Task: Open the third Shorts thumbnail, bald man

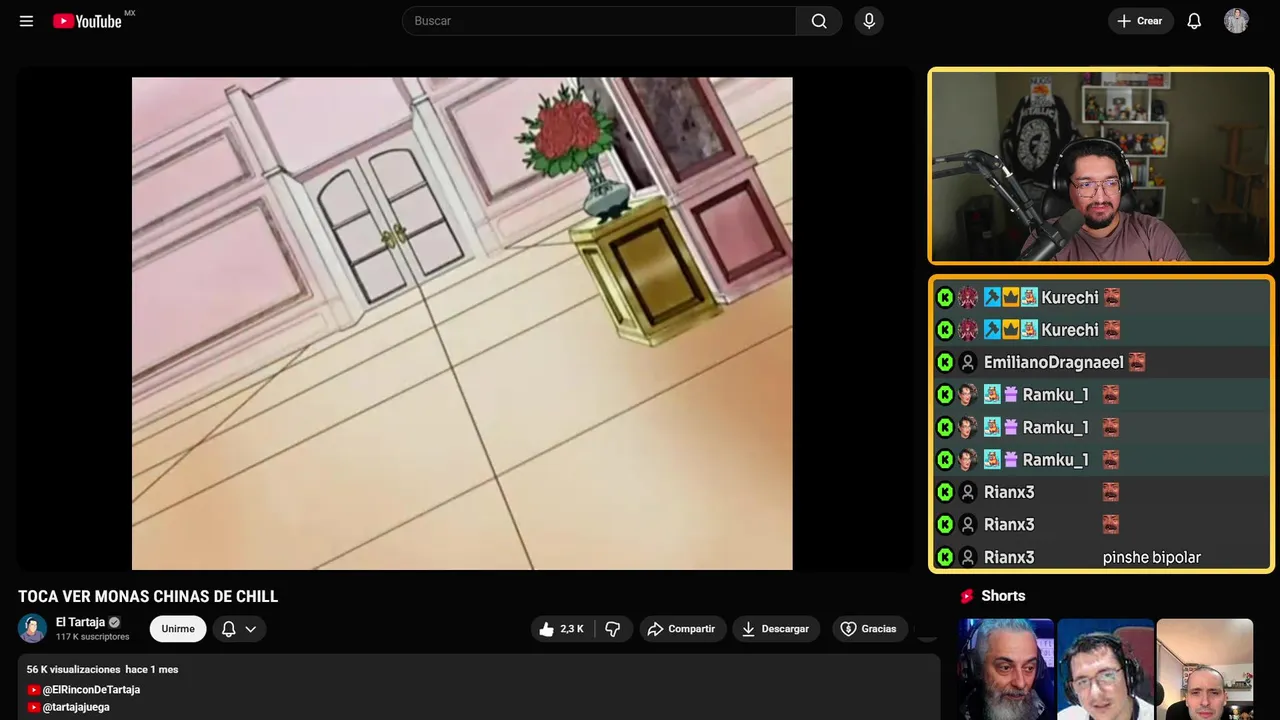Action: pyautogui.click(x=1204, y=669)
